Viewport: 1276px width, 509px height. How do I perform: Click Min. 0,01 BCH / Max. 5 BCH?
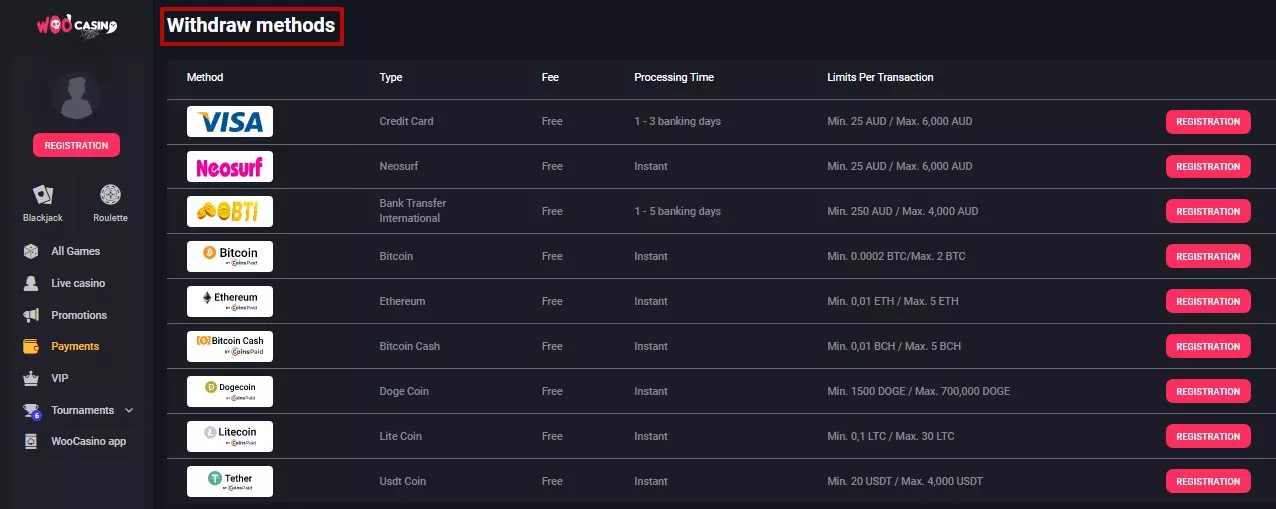point(894,346)
